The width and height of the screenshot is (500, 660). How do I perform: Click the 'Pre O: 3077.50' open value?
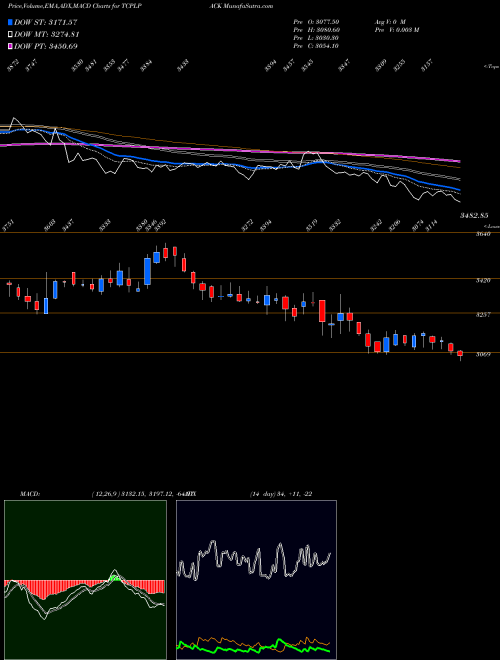pos(316,22)
